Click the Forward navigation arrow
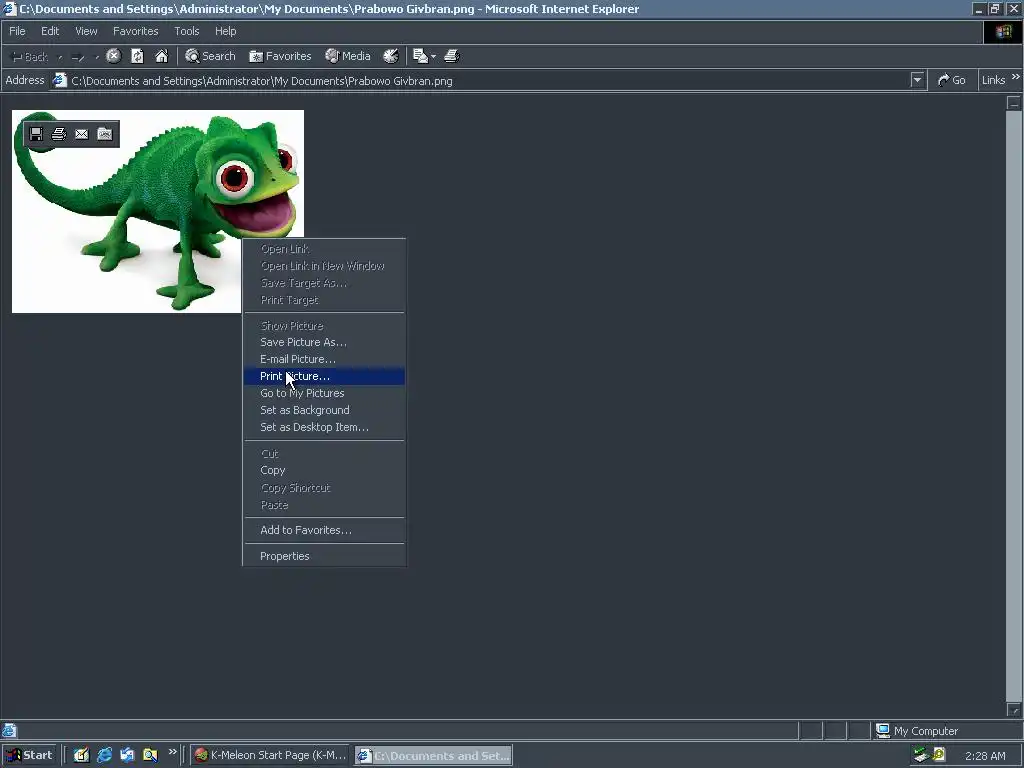The height and width of the screenshot is (768, 1024). 78,57
